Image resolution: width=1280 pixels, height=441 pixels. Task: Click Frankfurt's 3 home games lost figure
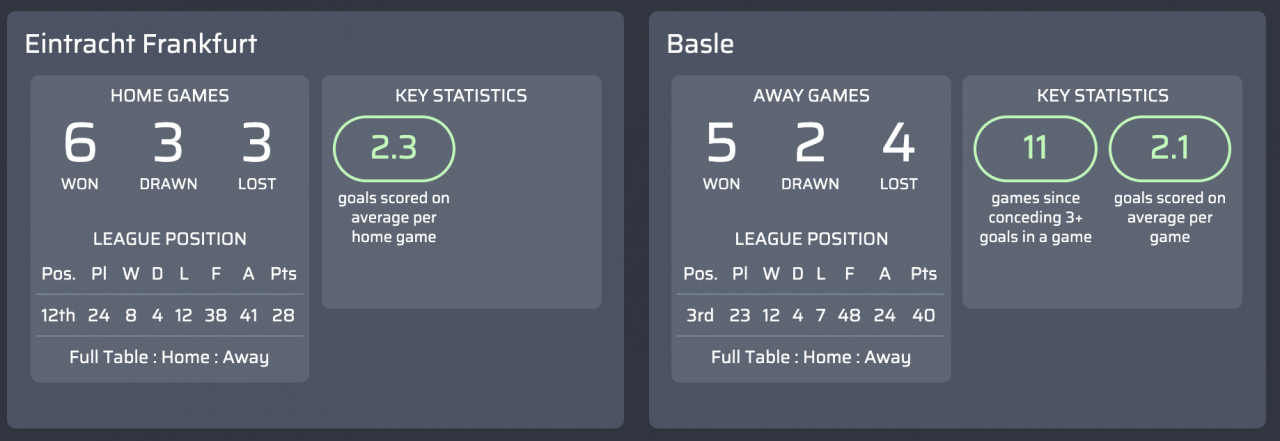pyautogui.click(x=257, y=143)
